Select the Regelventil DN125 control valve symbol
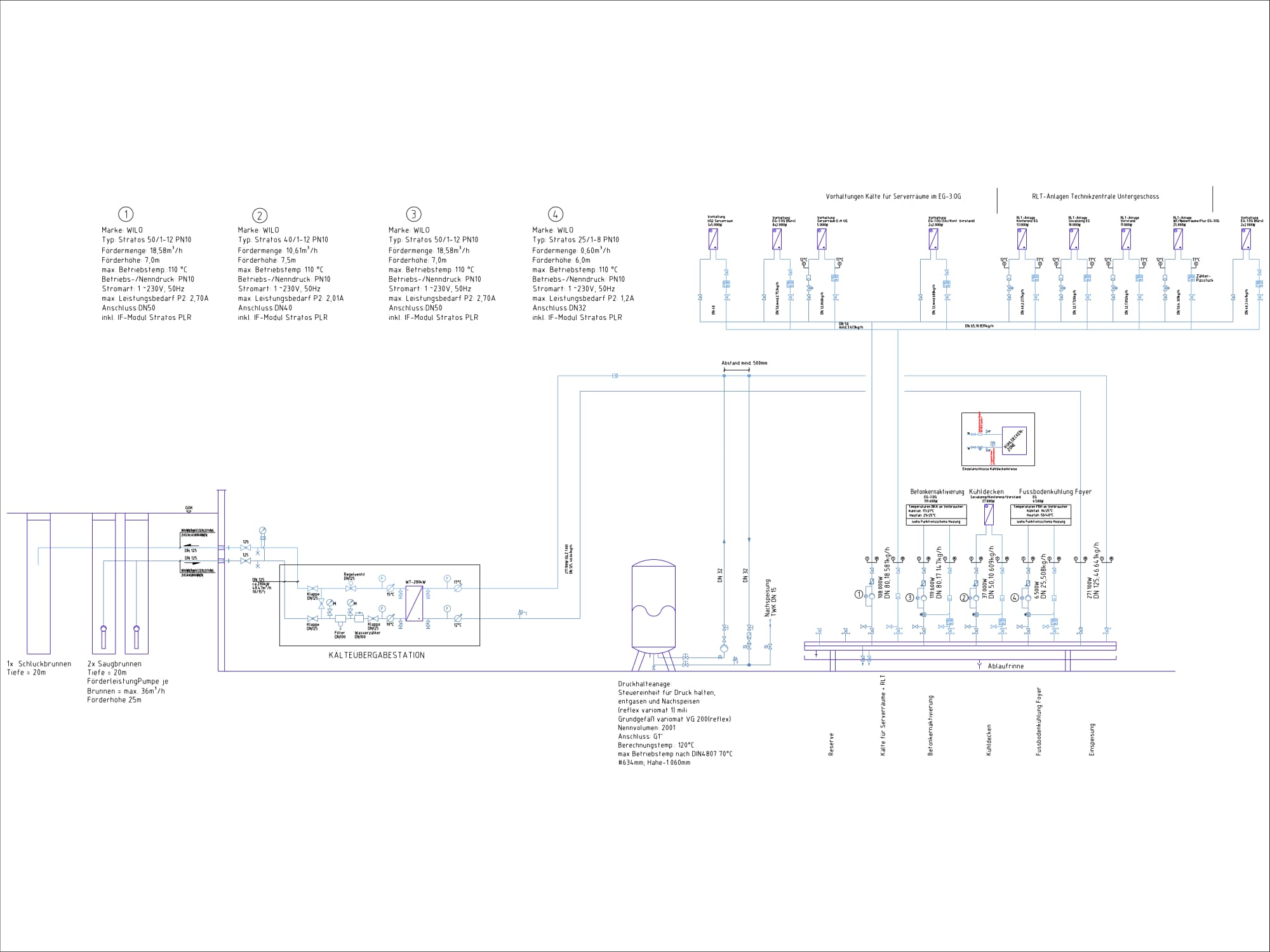 click(x=351, y=586)
